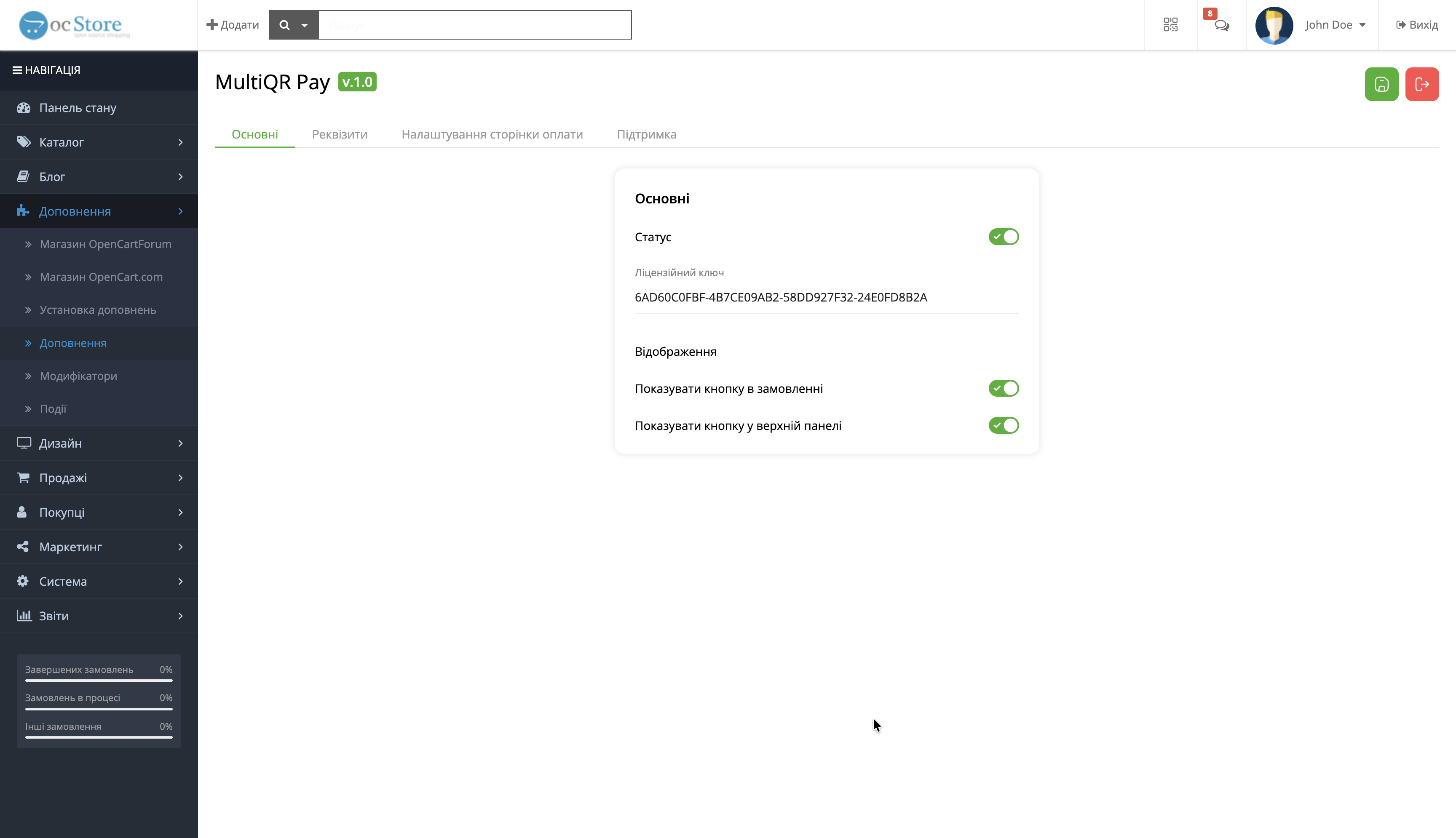The image size is (1456, 838).
Task: Click the Додати button
Action: point(232,25)
